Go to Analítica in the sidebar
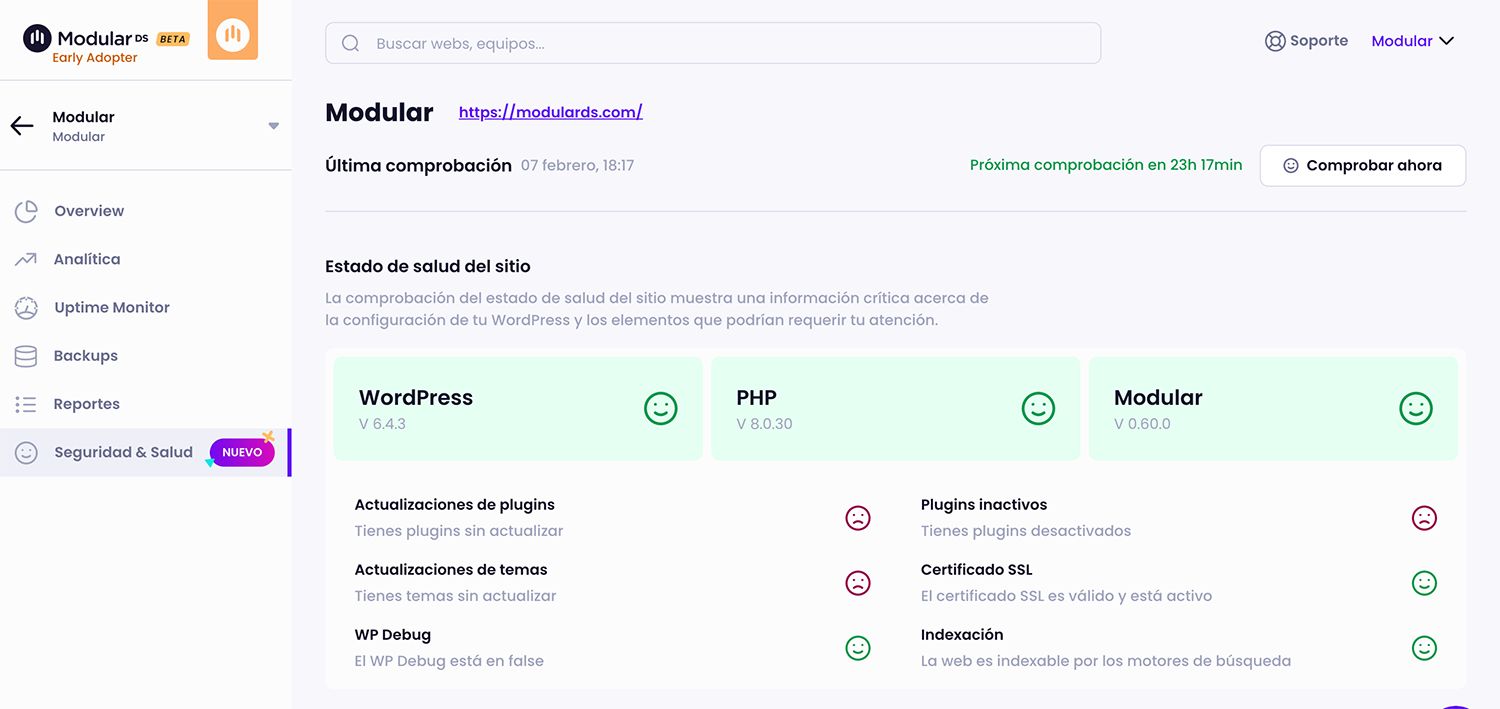This screenshot has width=1500, height=709. coord(87,259)
